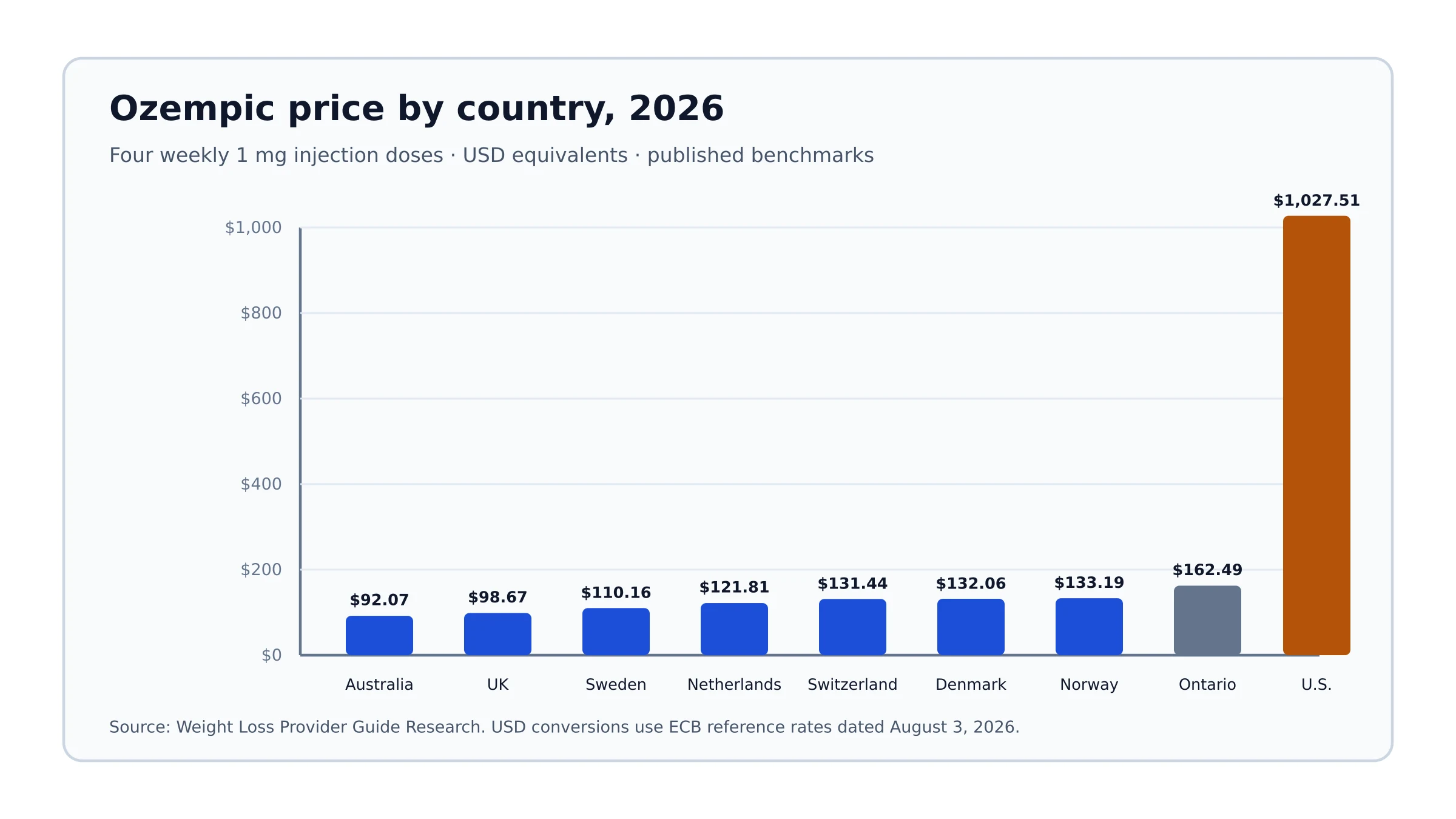Click the gray Ontario bar

coord(1207,621)
